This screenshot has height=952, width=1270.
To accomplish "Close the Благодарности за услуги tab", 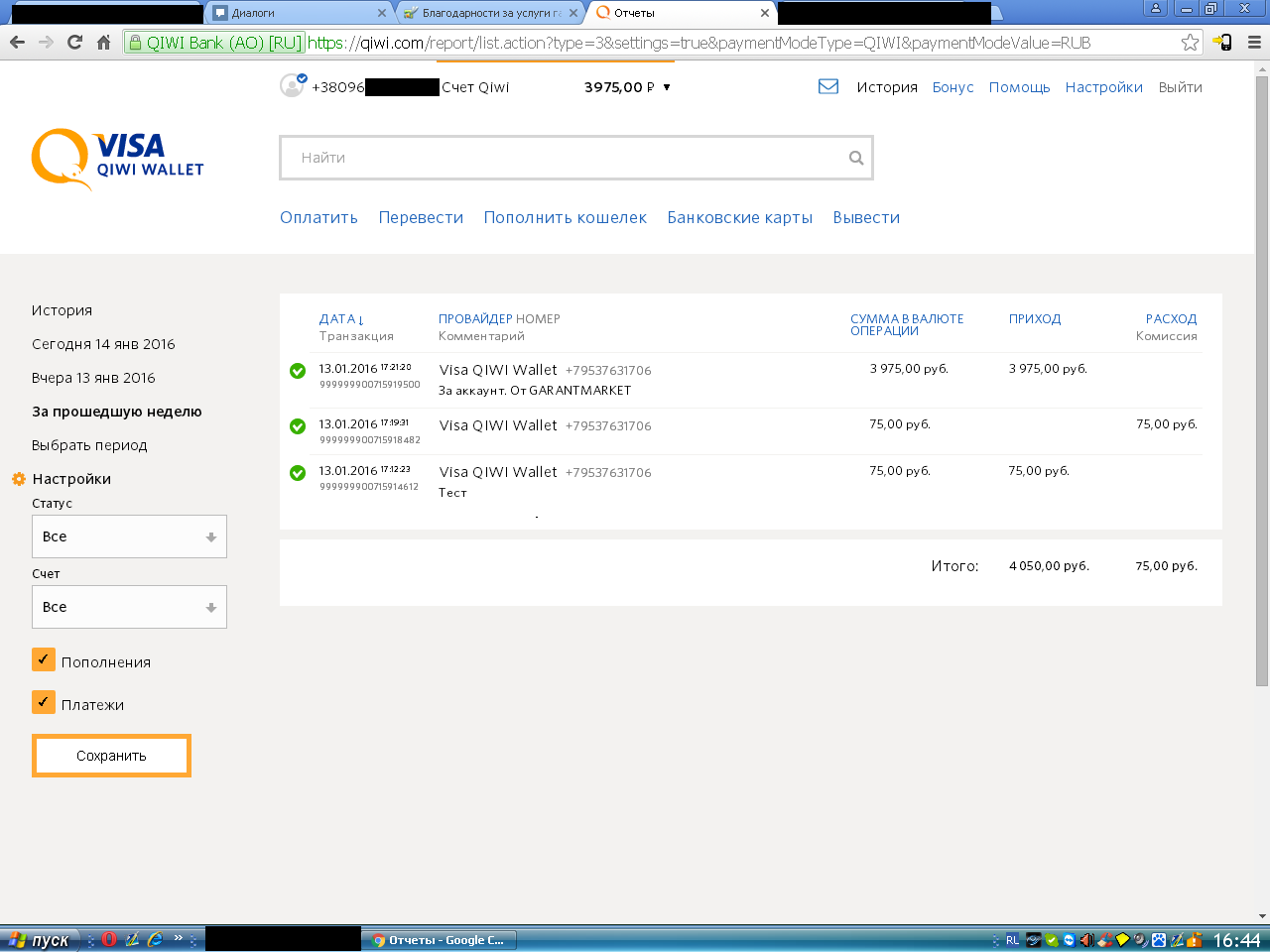I will tap(573, 13).
